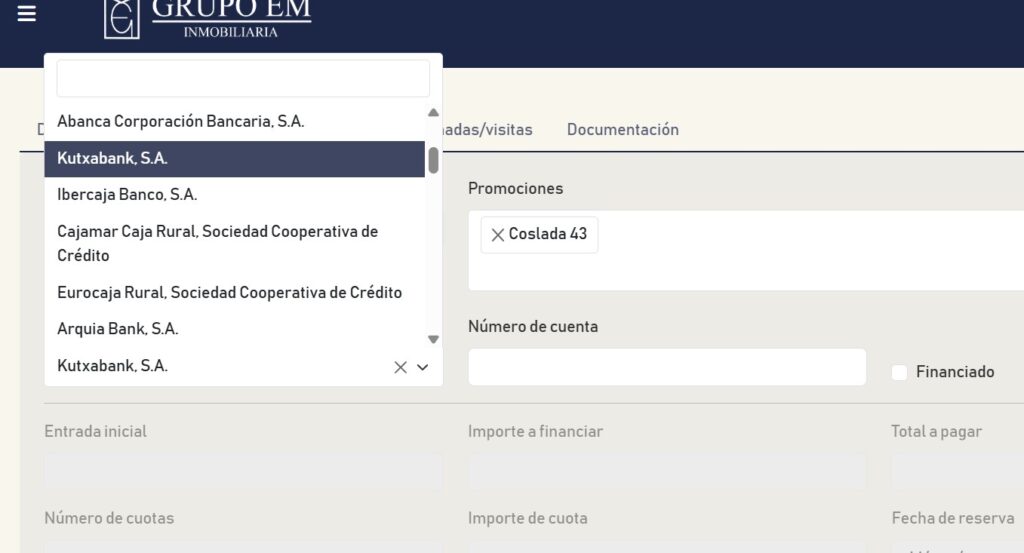
Task: Click the Total a pagar field
Action: (x=957, y=471)
